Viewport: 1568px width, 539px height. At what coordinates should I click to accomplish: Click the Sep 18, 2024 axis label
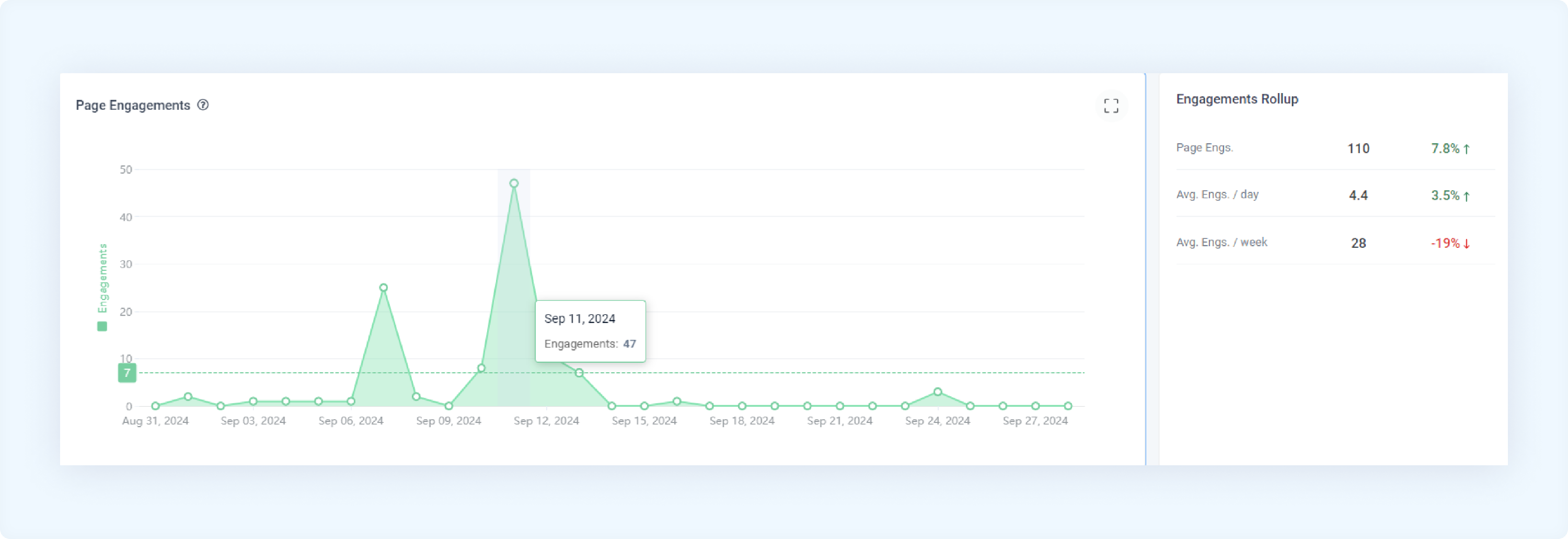(x=742, y=421)
